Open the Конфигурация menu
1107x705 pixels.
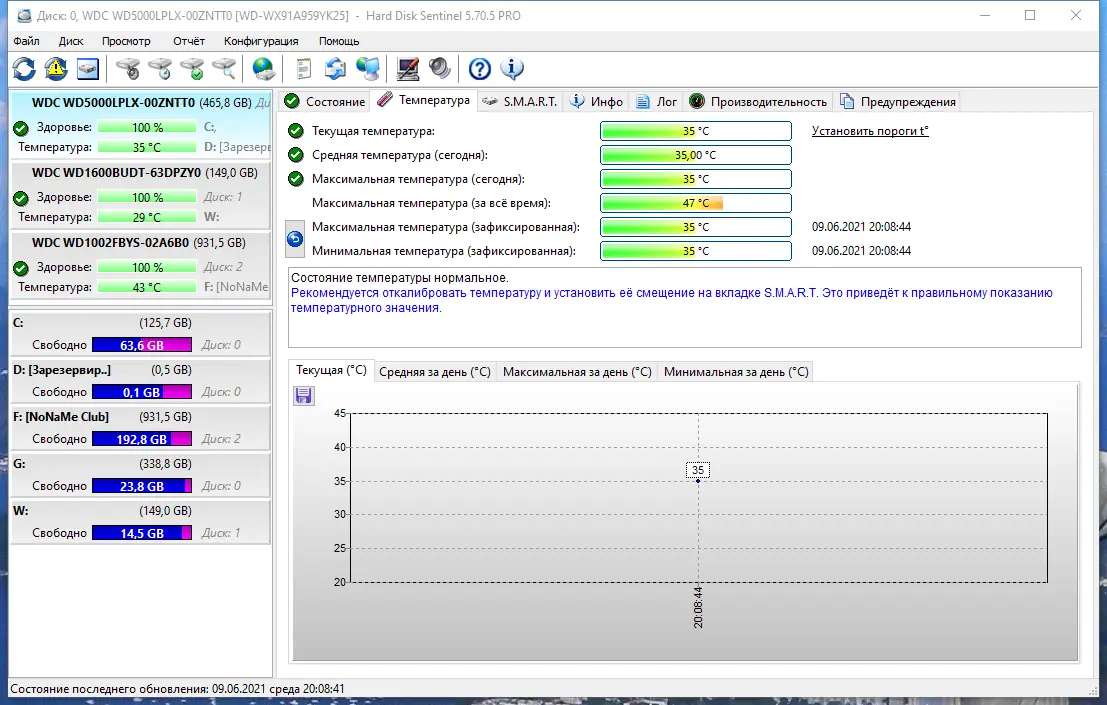pos(261,41)
